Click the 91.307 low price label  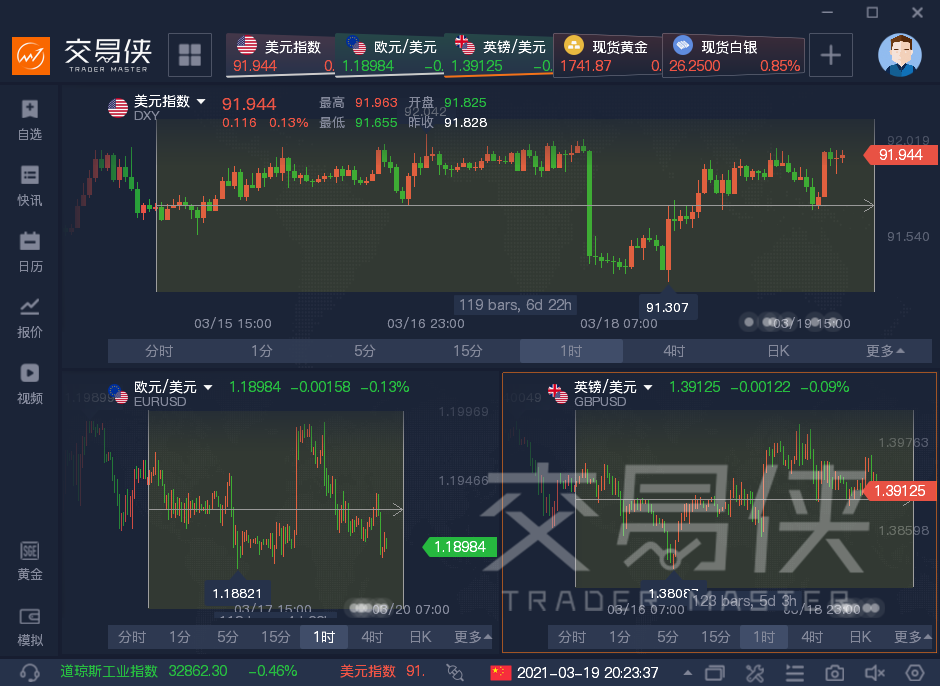pos(667,308)
